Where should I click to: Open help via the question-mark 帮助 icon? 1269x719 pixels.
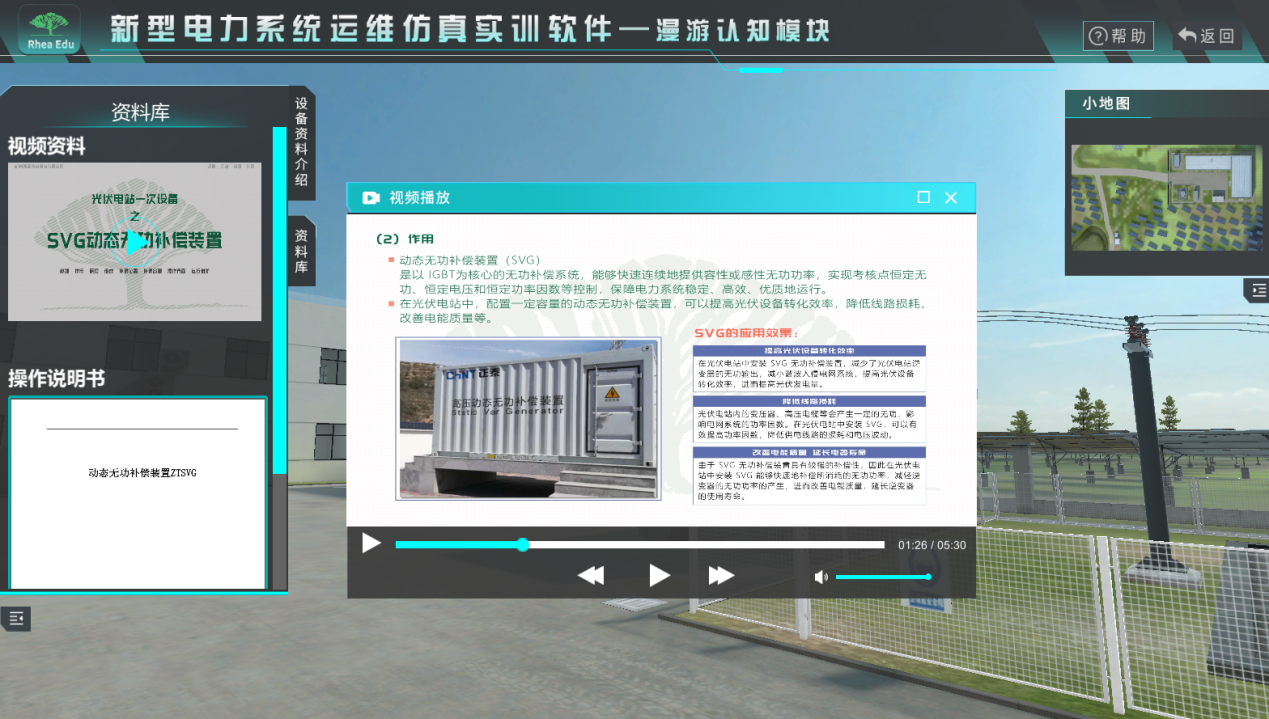point(1117,35)
